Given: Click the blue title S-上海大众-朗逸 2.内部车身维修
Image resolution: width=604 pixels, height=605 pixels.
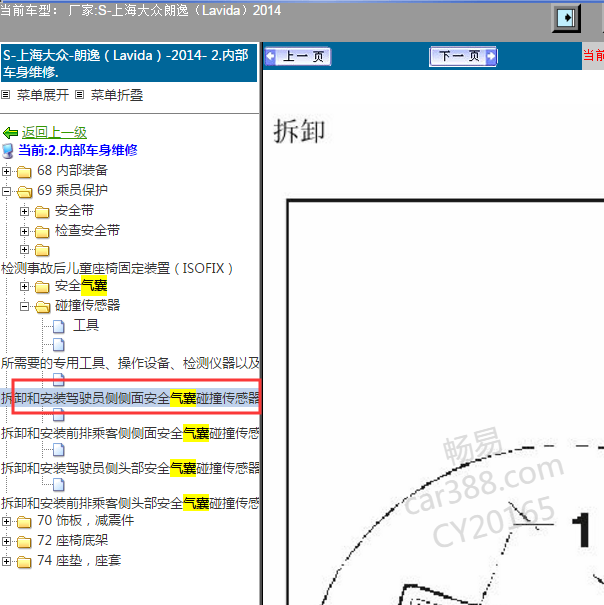Looking at the screenshot, I should click(129, 63).
